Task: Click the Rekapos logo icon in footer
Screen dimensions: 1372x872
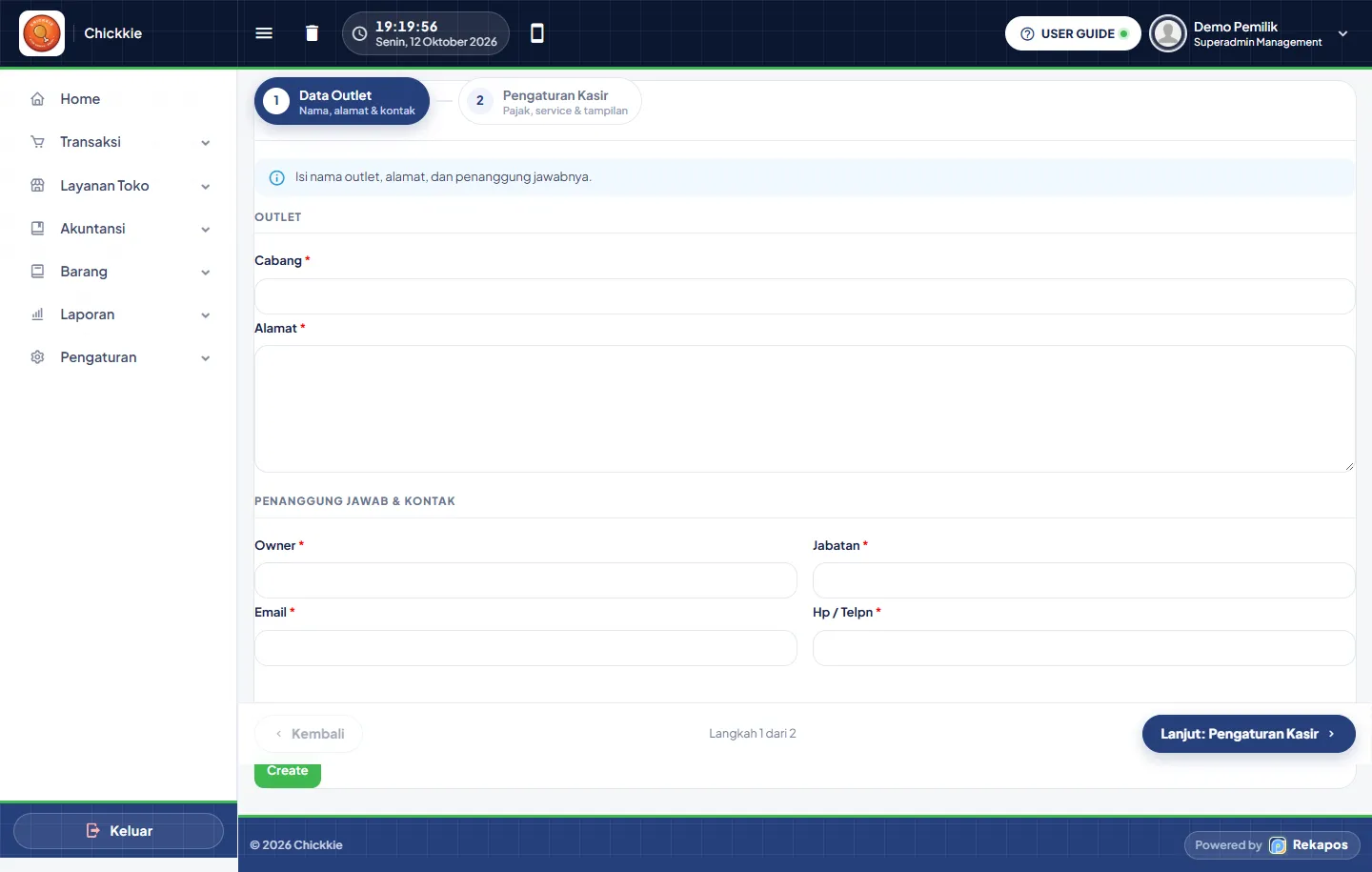Action: click(x=1278, y=845)
